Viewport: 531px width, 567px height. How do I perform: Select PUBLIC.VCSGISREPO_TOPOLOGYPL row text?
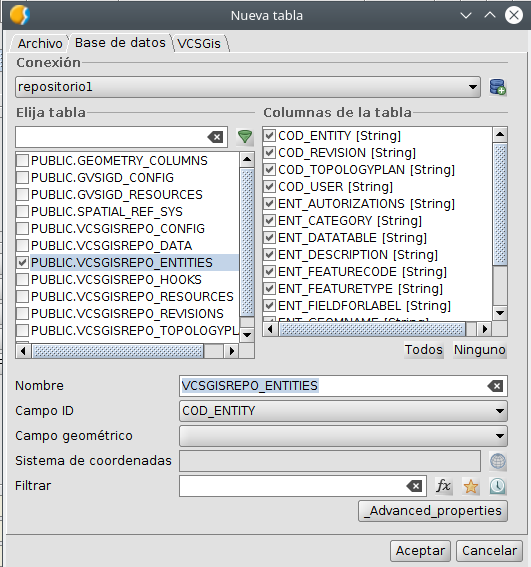point(135,331)
